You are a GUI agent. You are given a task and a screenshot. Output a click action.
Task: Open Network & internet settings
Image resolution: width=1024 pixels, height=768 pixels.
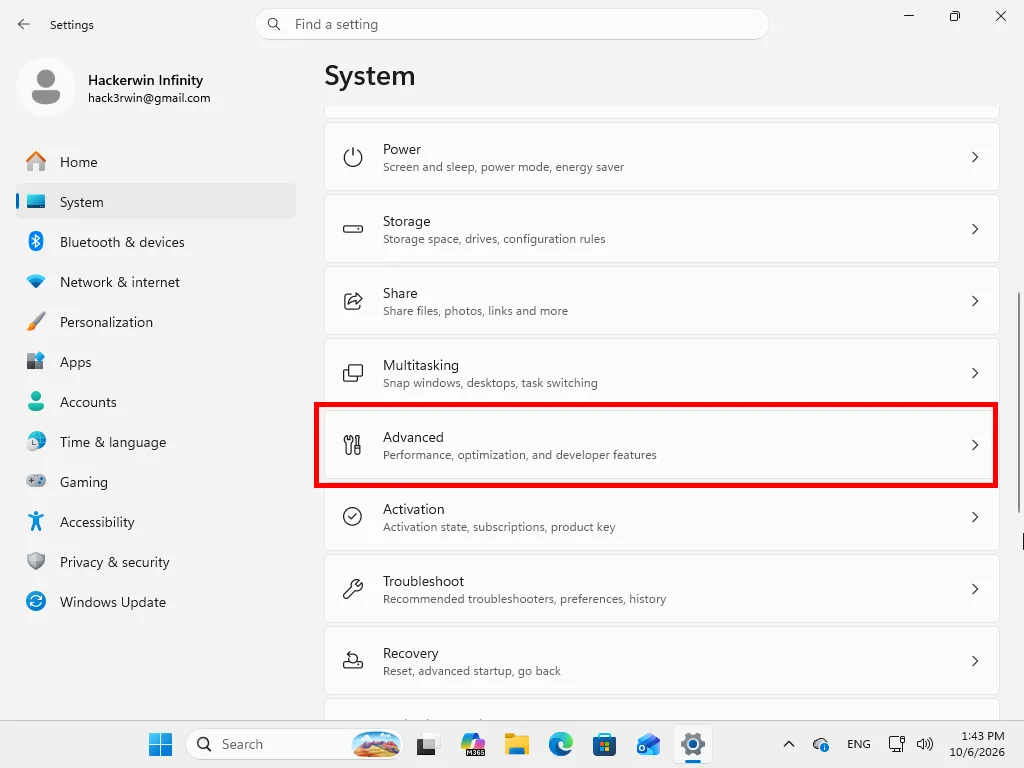(156, 281)
